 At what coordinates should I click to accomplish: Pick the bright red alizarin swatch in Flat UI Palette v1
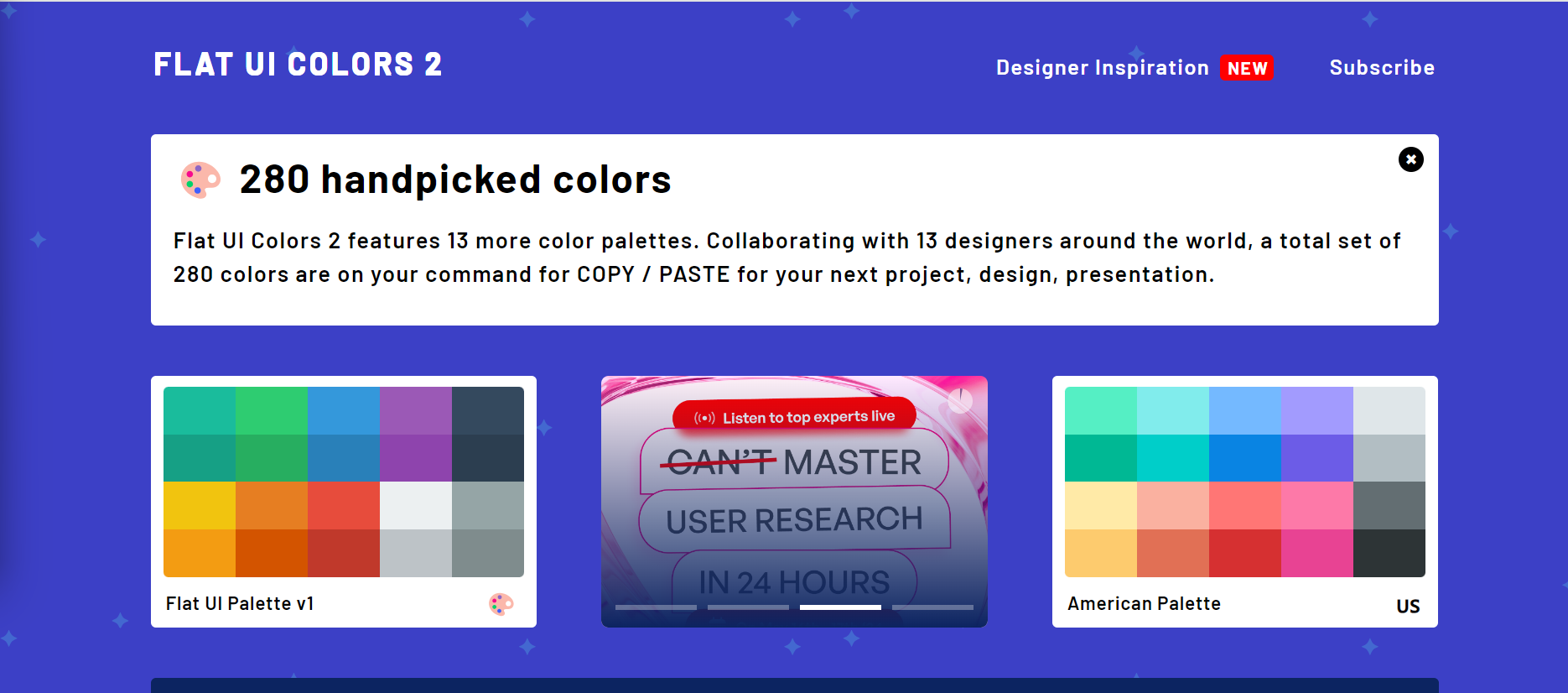point(344,505)
